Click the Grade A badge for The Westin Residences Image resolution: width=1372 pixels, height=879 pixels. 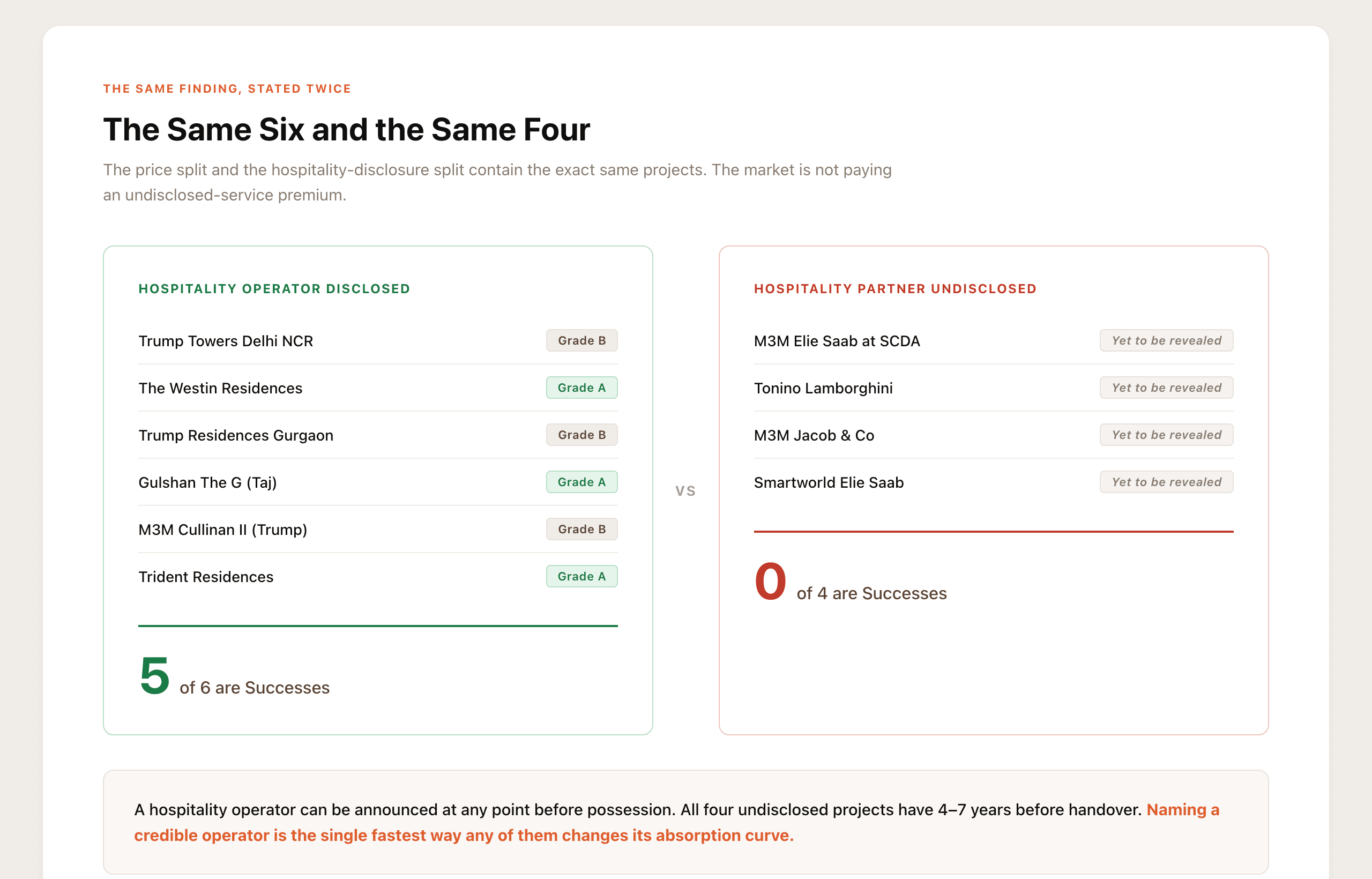(x=581, y=388)
